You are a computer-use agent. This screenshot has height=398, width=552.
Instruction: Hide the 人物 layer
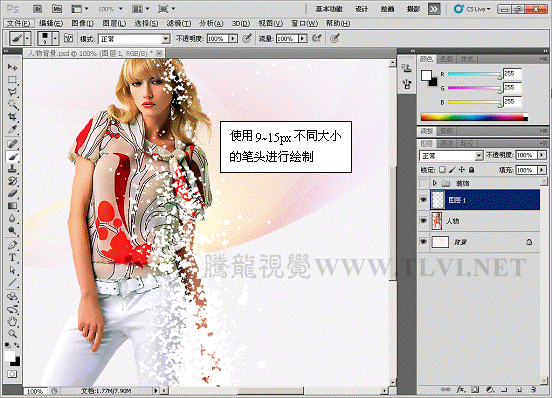(x=424, y=221)
